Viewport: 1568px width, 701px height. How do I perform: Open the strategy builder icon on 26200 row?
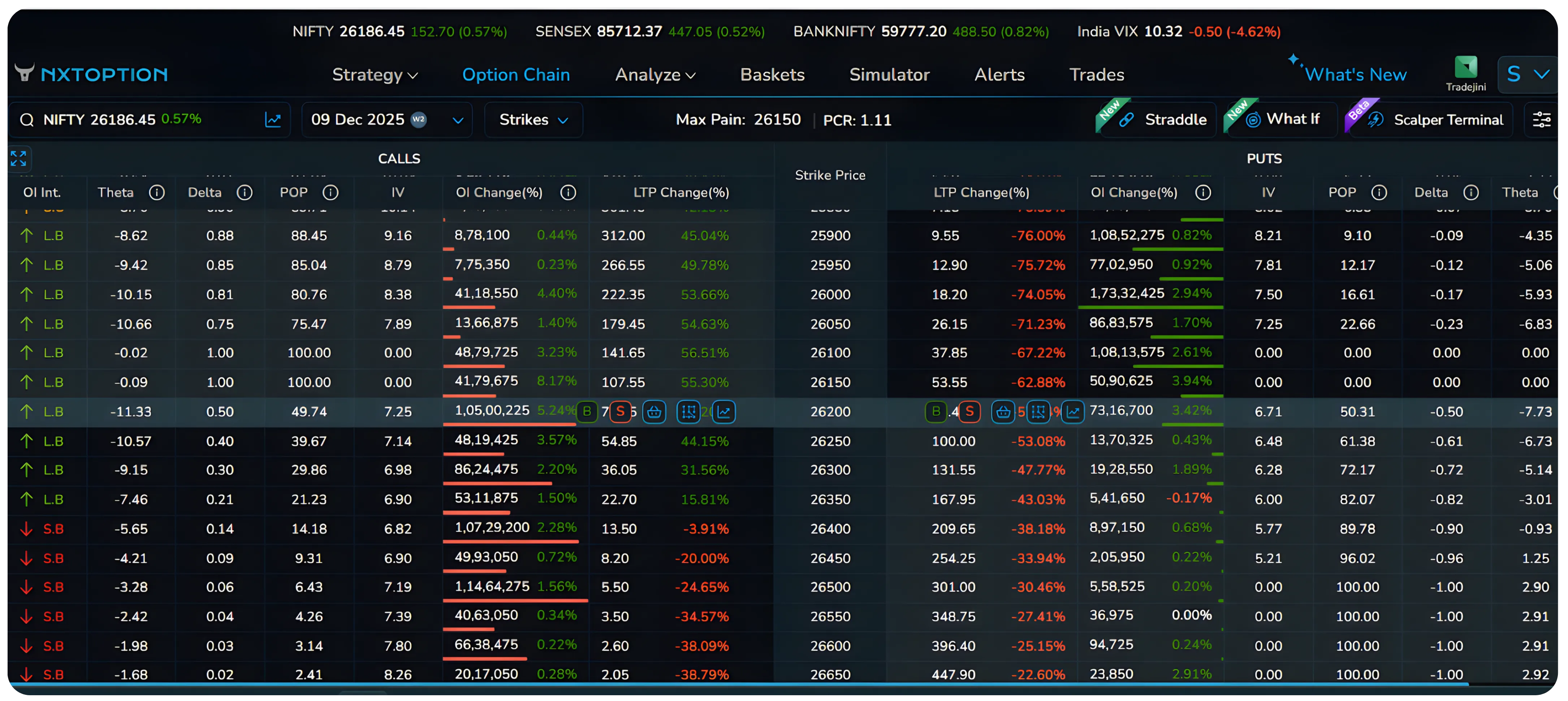pos(688,412)
